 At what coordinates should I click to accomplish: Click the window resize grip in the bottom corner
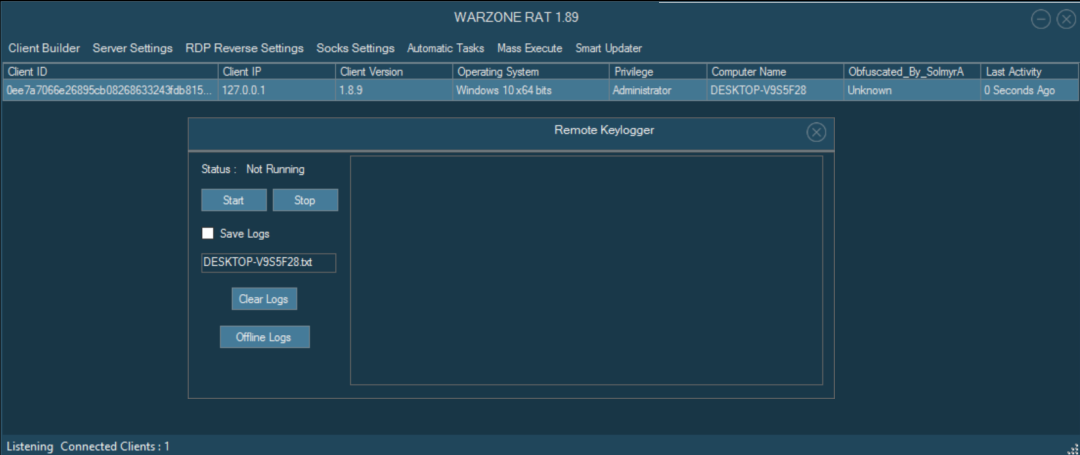(x=1072, y=447)
